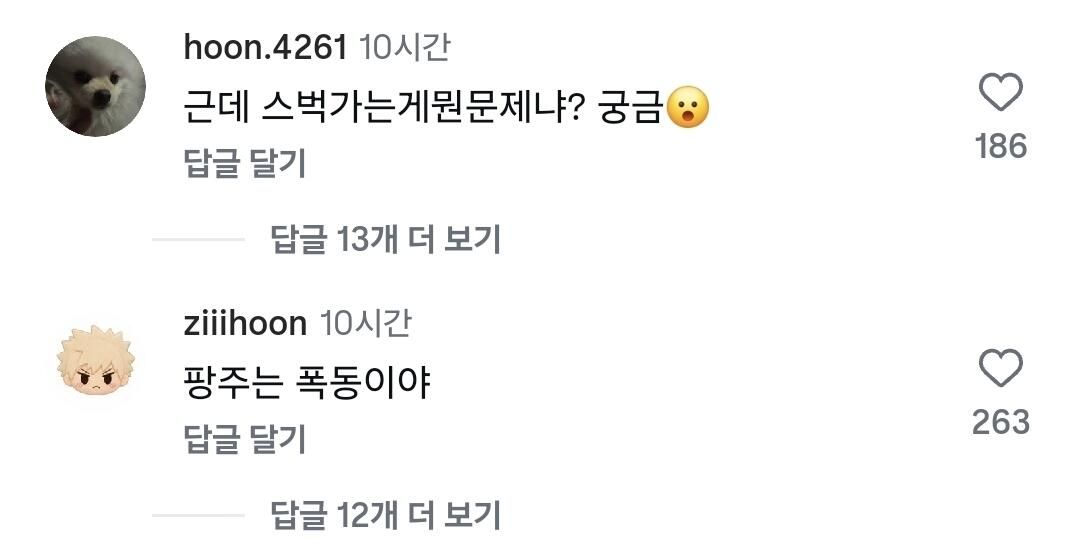Click the line beside 답글 13개 더 보기

[x=198, y=240]
